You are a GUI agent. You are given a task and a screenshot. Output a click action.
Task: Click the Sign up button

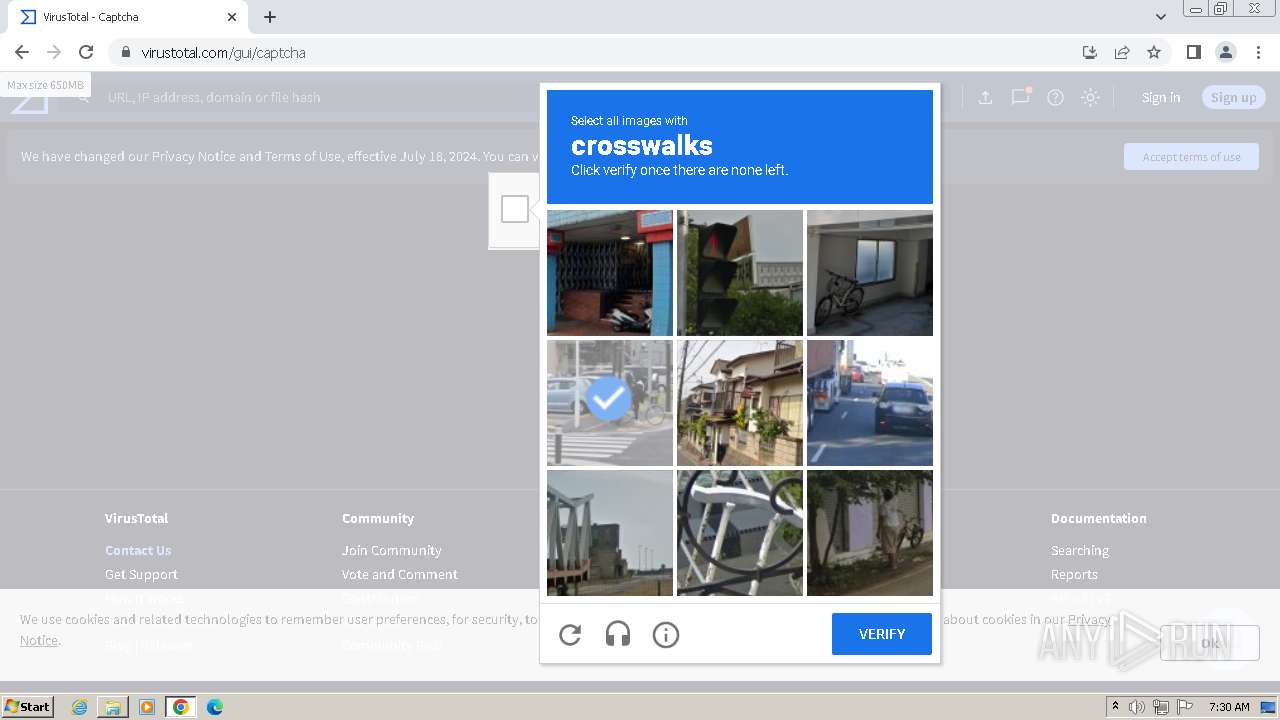(x=1233, y=97)
